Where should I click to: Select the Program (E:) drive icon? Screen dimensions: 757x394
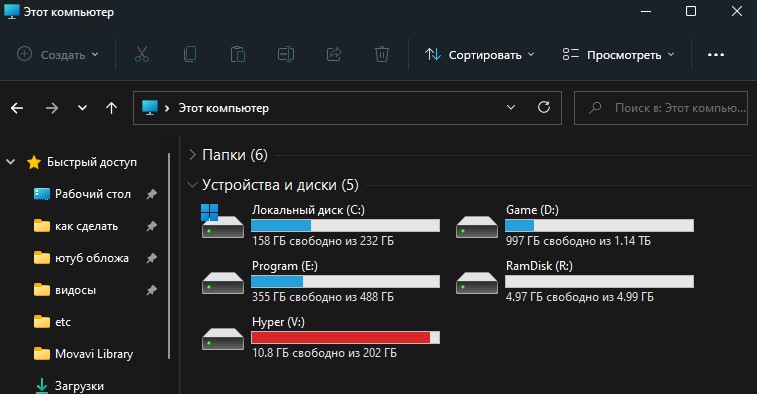pyautogui.click(x=222, y=283)
